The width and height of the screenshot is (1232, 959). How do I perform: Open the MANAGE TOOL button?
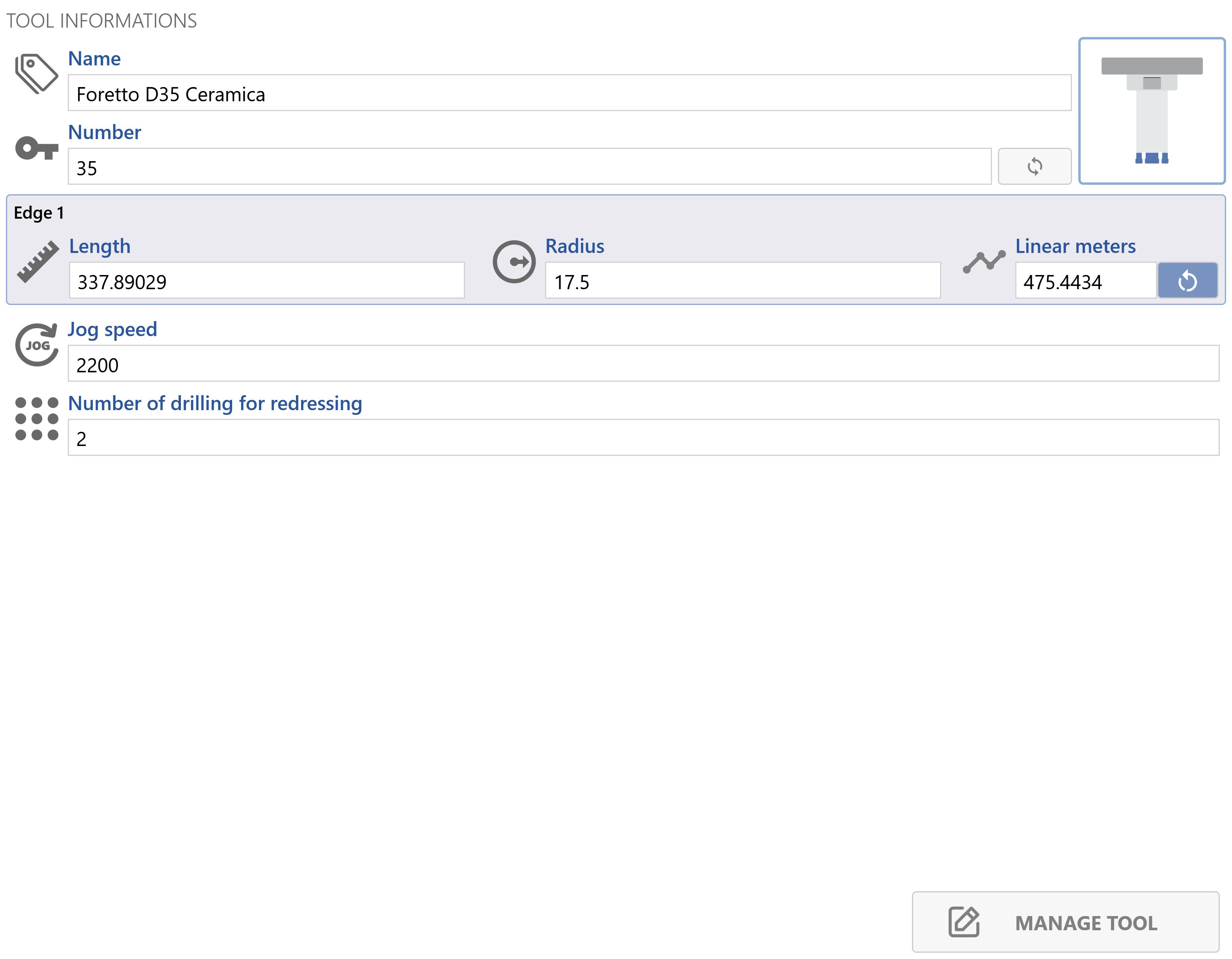[x=1066, y=922]
